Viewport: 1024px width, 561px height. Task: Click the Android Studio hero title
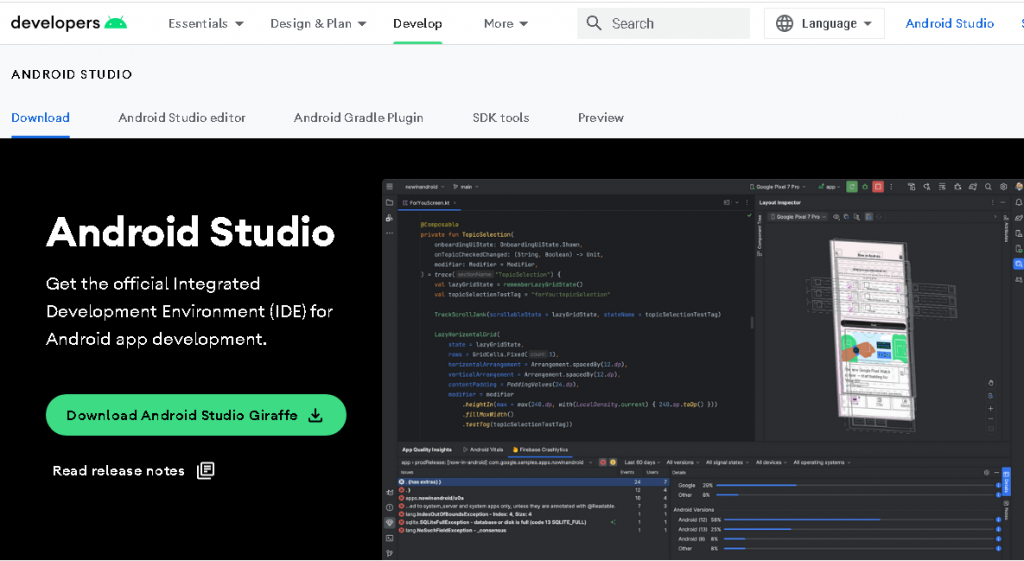point(191,232)
